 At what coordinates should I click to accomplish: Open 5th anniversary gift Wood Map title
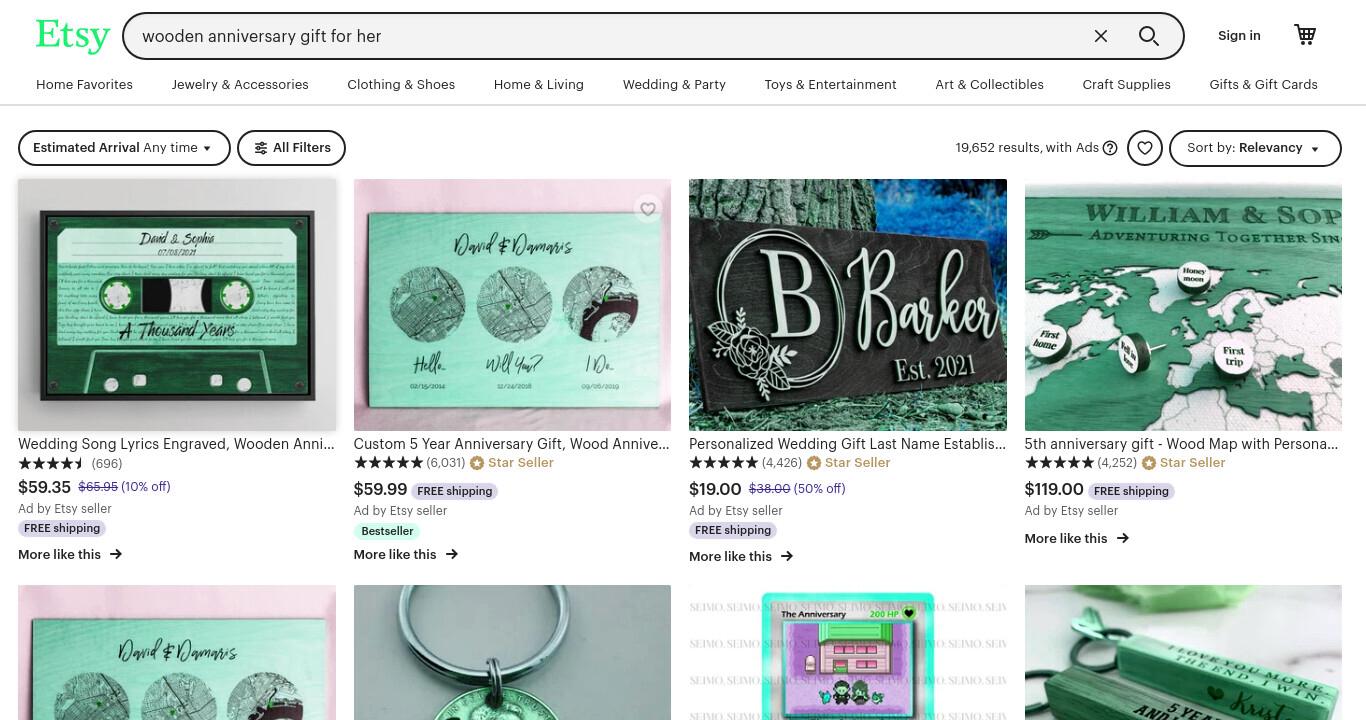(x=1181, y=444)
